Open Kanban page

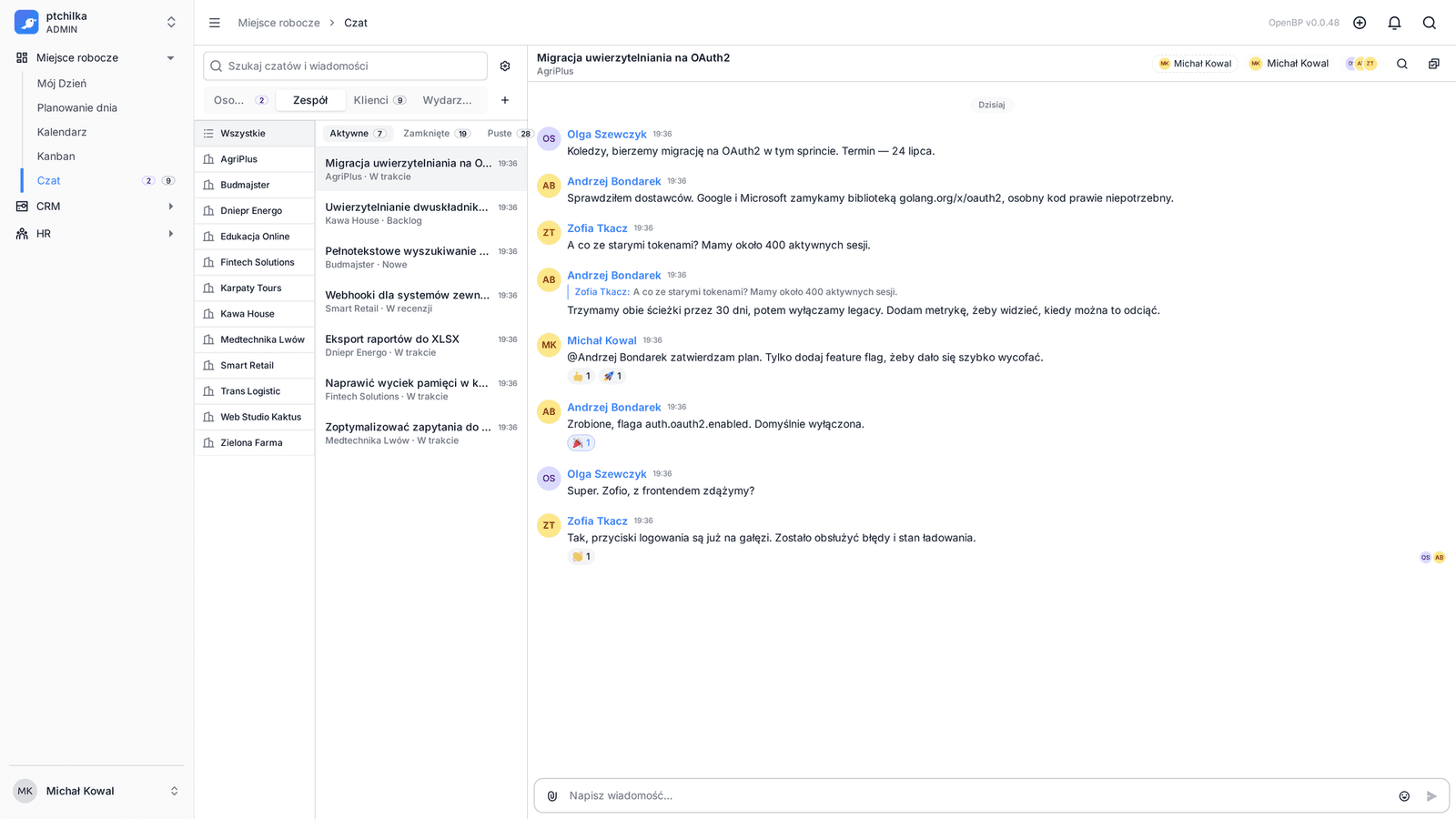pos(56,157)
